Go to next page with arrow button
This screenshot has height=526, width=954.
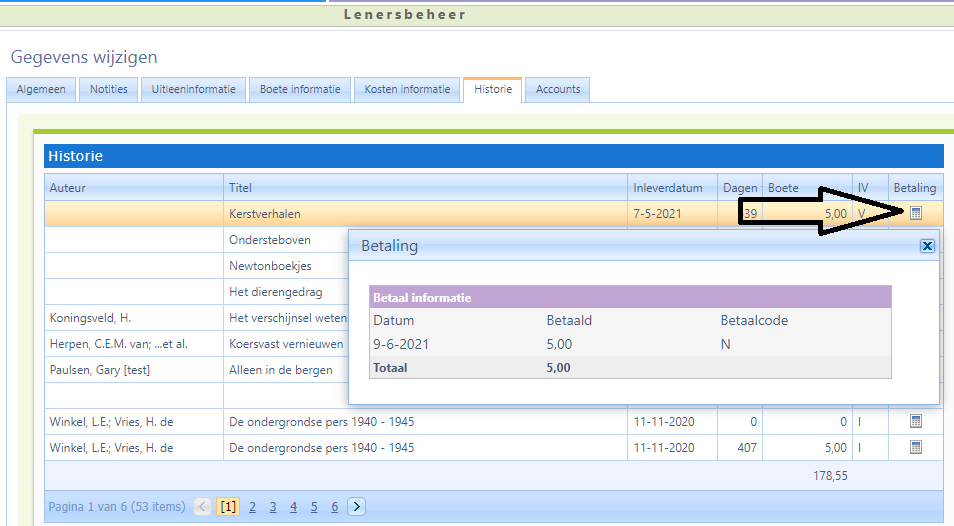(x=356, y=507)
